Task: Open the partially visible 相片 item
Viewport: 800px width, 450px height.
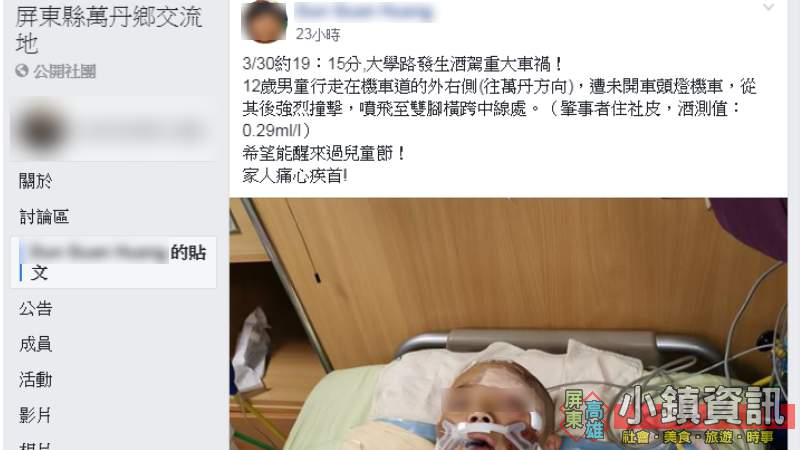Action: pyautogui.click(x=35, y=445)
